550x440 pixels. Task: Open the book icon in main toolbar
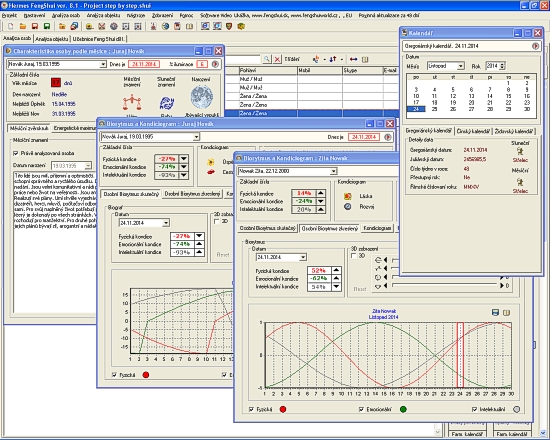click(189, 26)
